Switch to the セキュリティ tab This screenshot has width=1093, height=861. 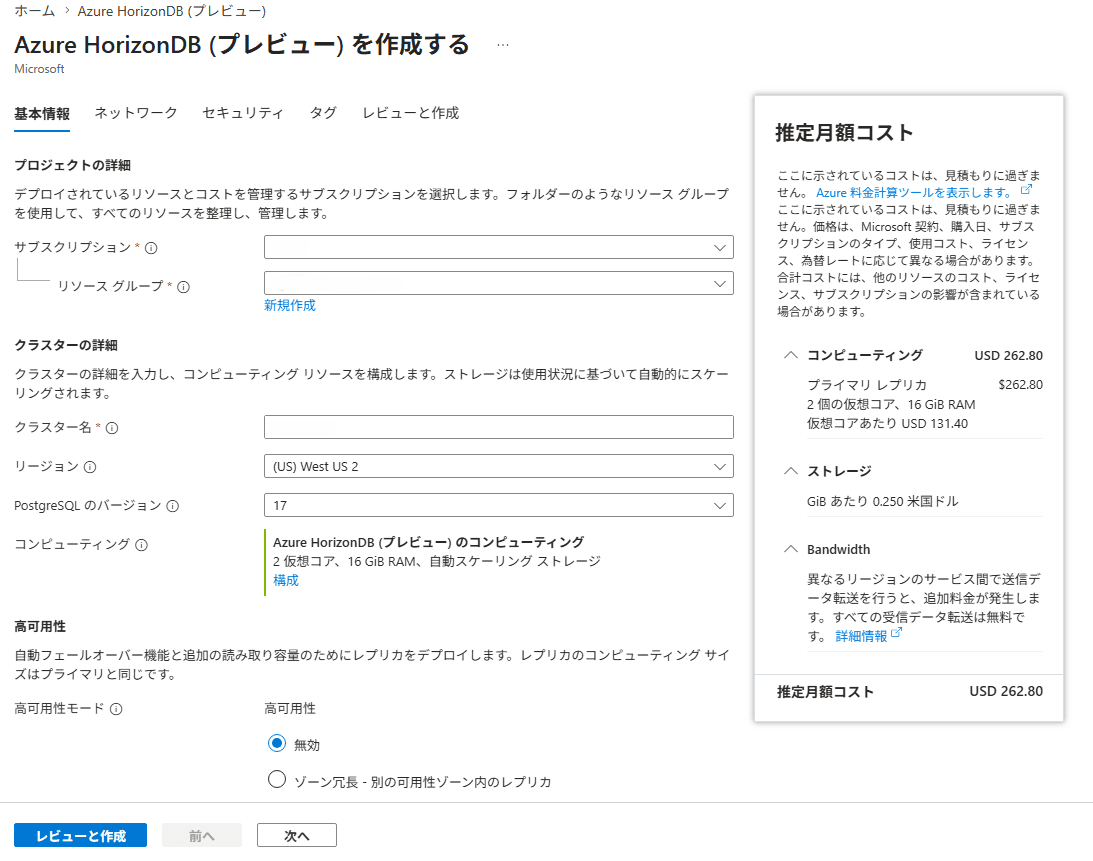coord(243,113)
